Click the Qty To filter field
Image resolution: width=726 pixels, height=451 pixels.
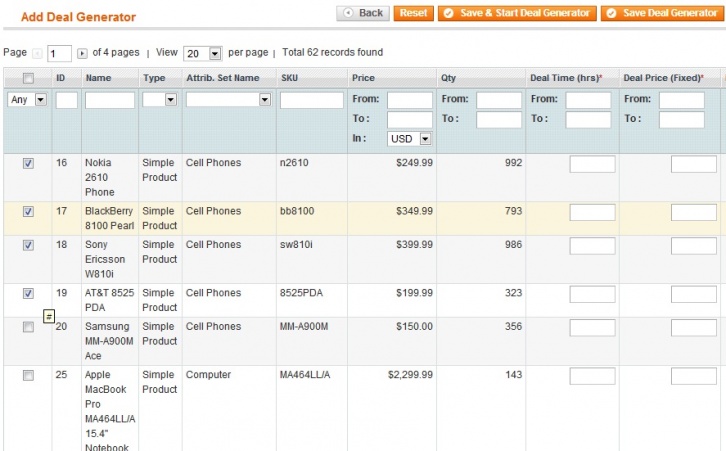click(x=499, y=119)
